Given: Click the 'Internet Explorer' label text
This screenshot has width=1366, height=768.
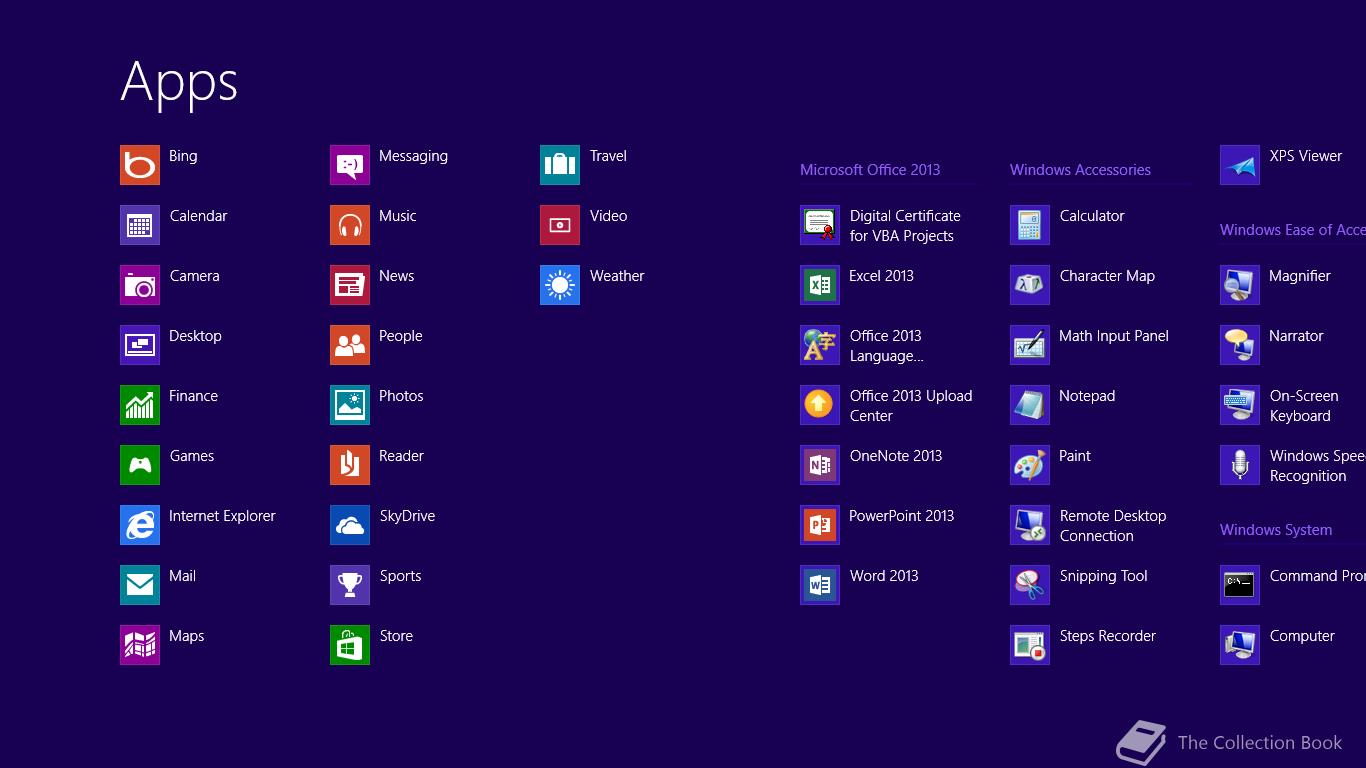Looking at the screenshot, I should point(222,516).
